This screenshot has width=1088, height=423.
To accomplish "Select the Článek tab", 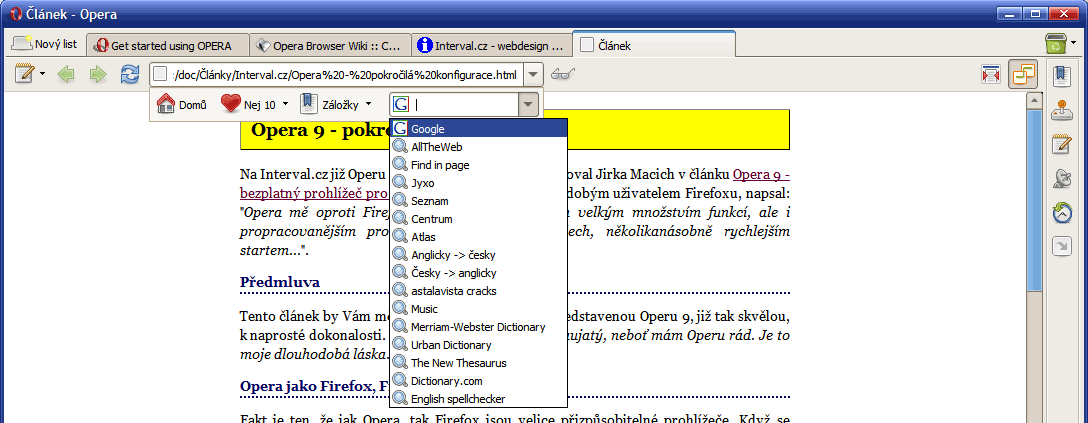I will click(x=654, y=45).
